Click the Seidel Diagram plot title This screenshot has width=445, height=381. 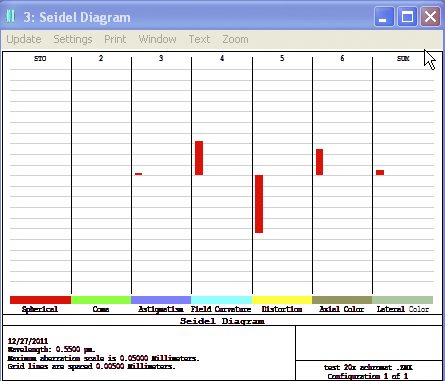click(x=222, y=321)
